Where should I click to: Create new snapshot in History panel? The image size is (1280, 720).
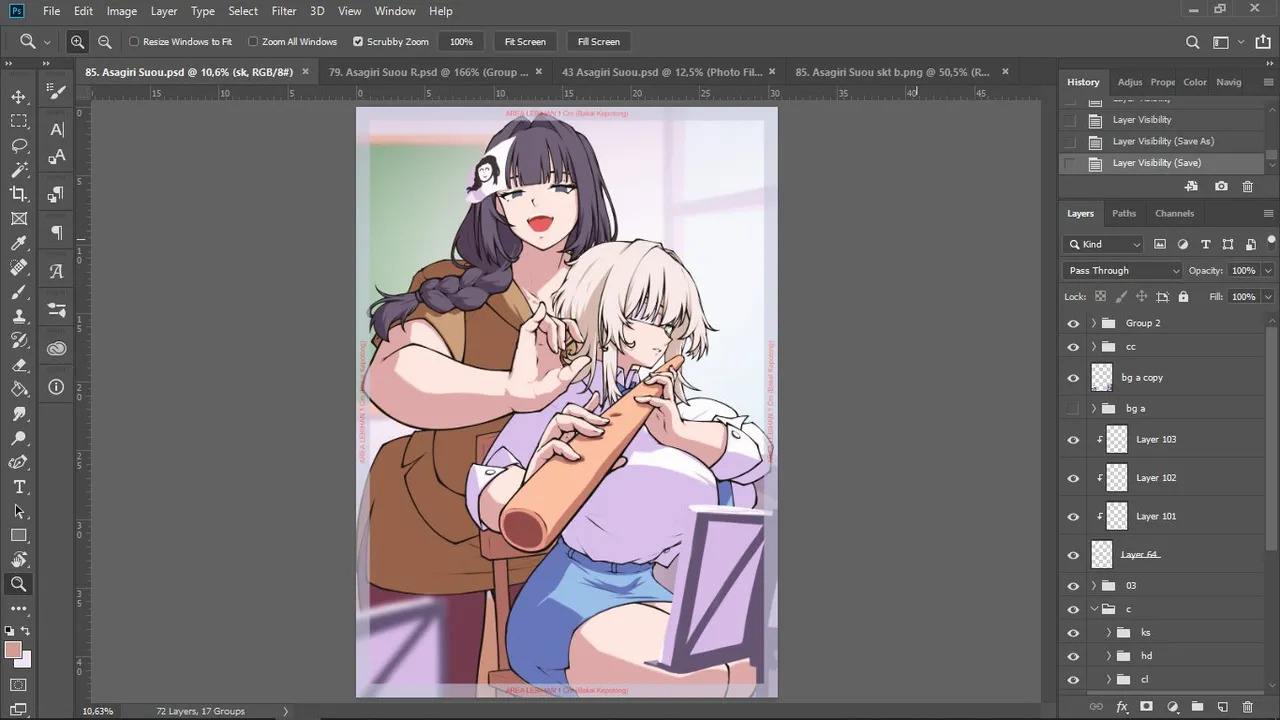(1221, 186)
